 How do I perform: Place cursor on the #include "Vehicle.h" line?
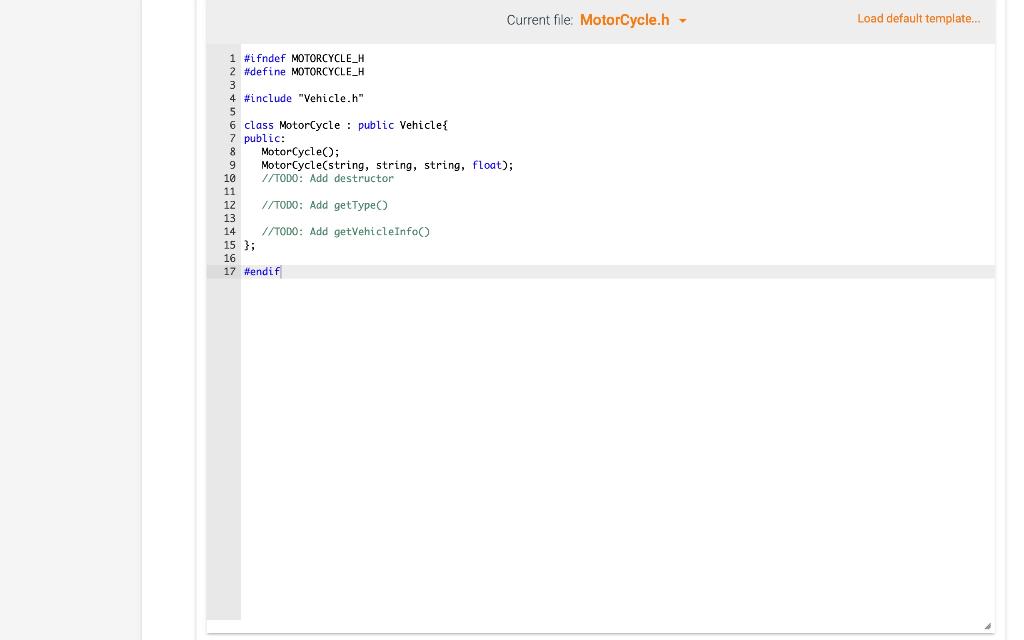pyautogui.click(x=303, y=98)
